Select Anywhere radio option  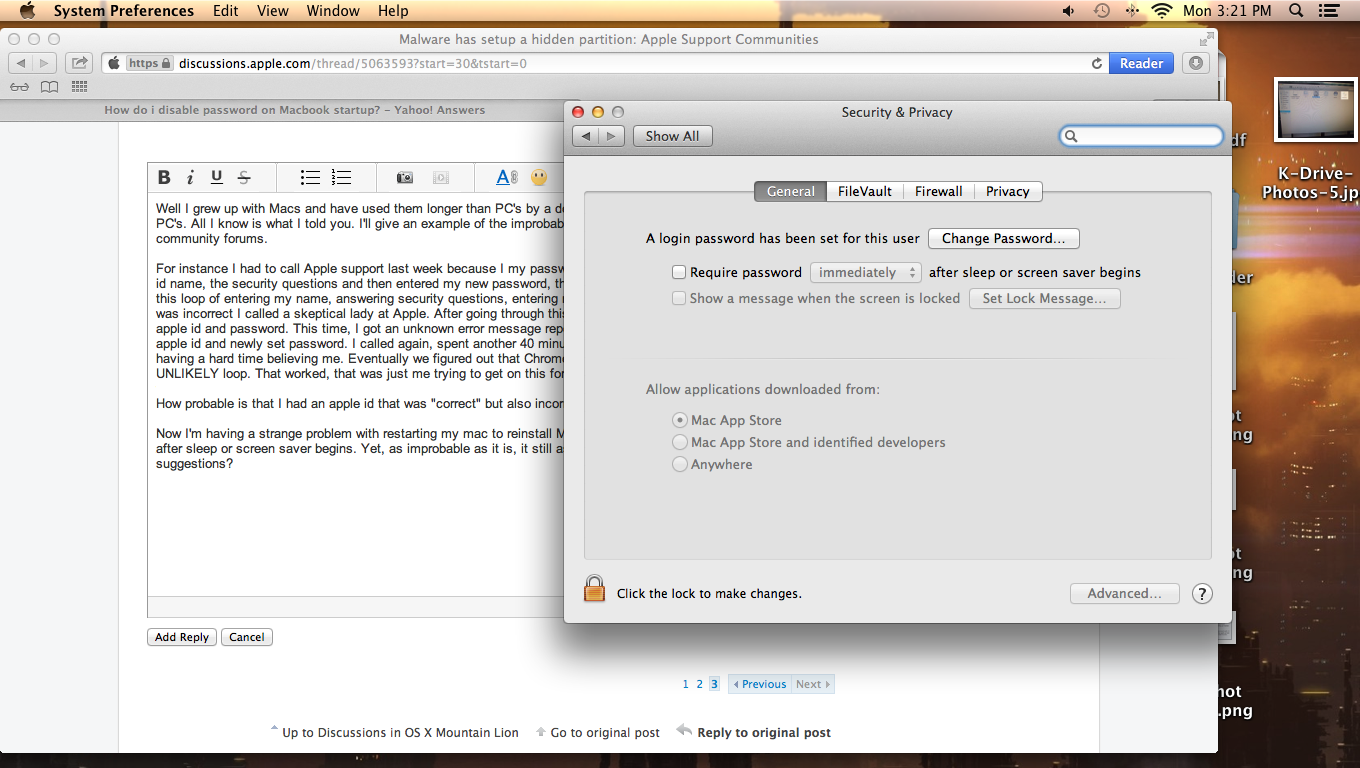click(680, 464)
